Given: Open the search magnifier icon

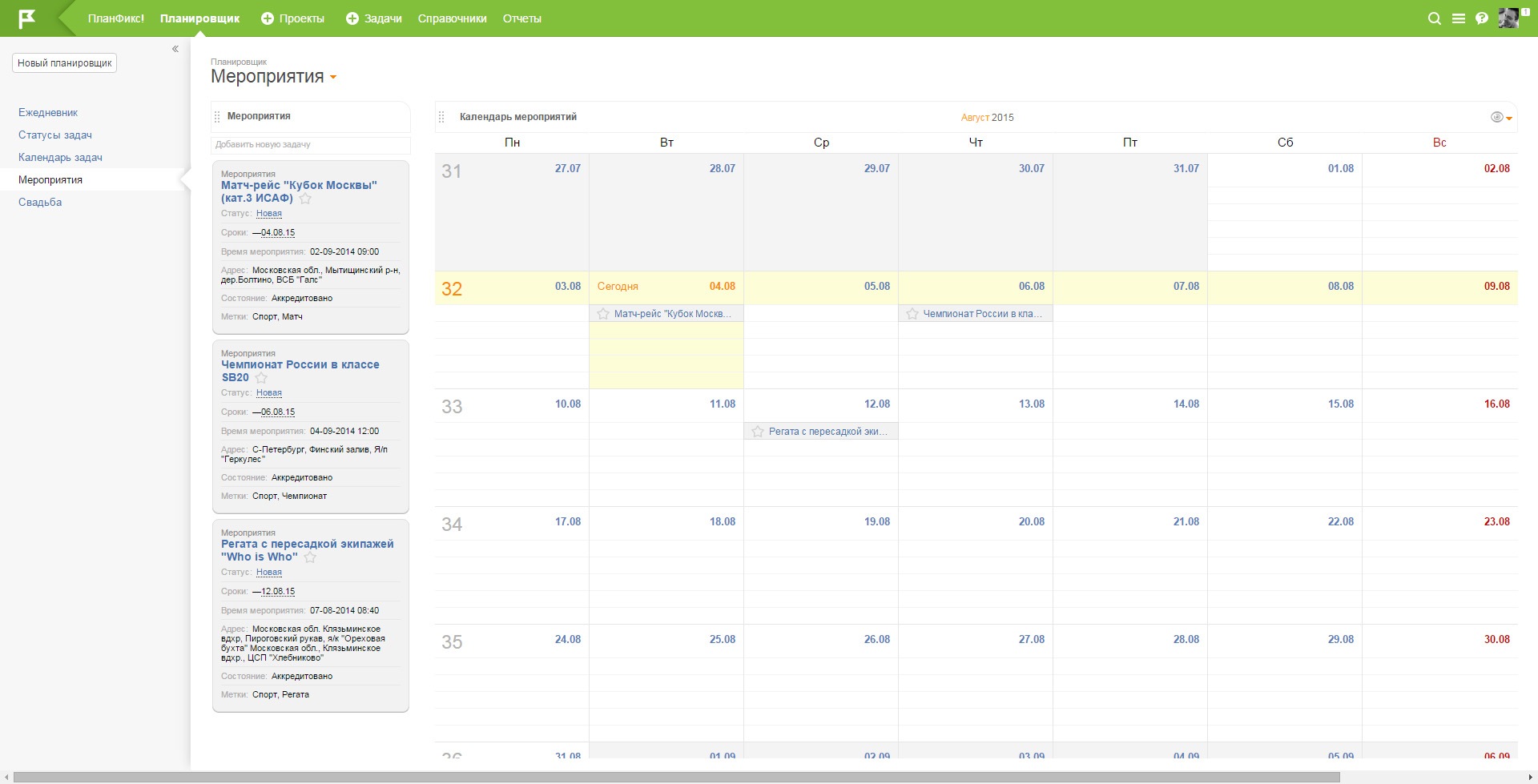Looking at the screenshot, I should click(x=1435, y=18).
